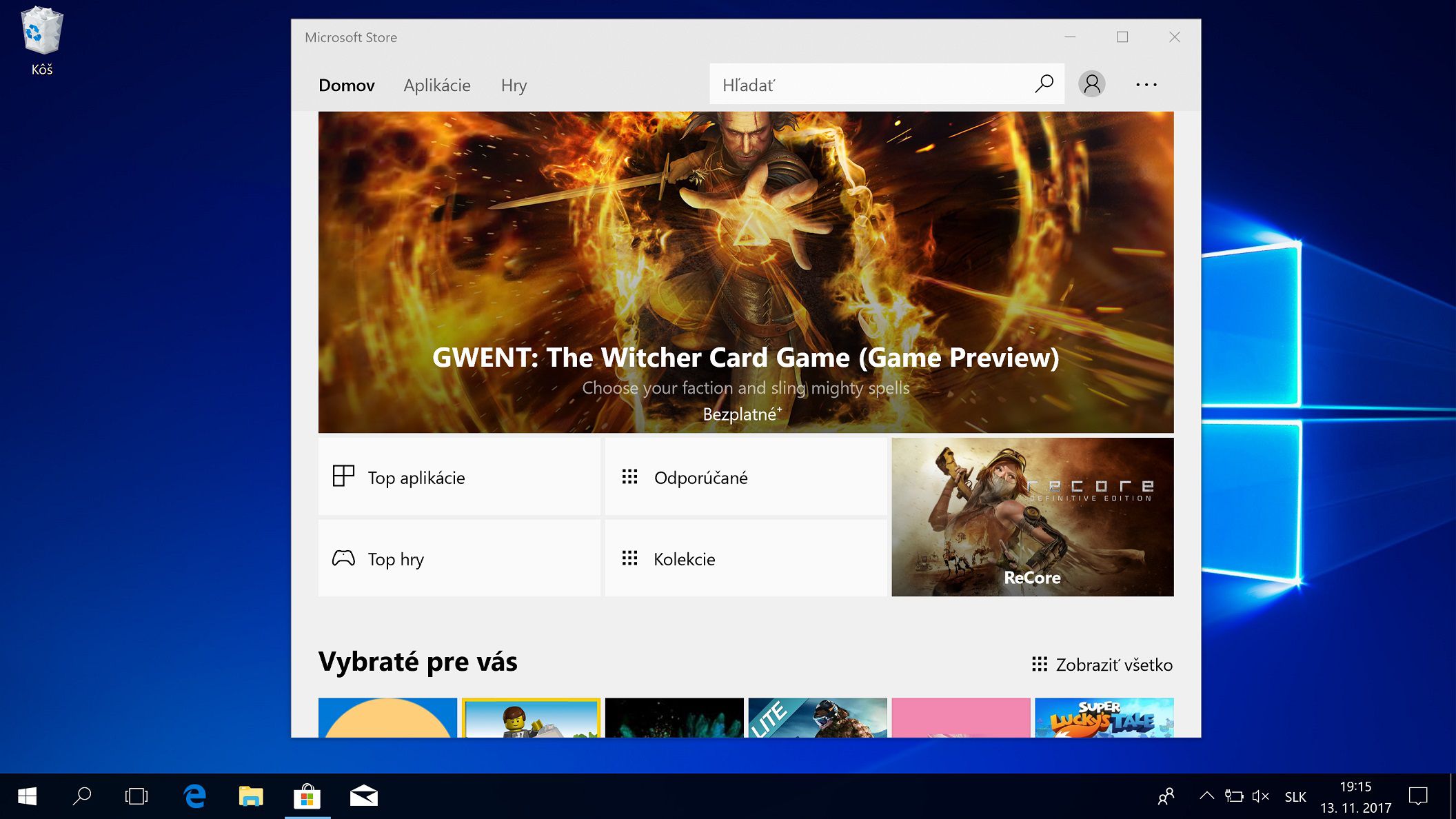This screenshot has width=1456, height=819.
Task: Open the orange circle app thumbnail
Action: click(x=387, y=718)
